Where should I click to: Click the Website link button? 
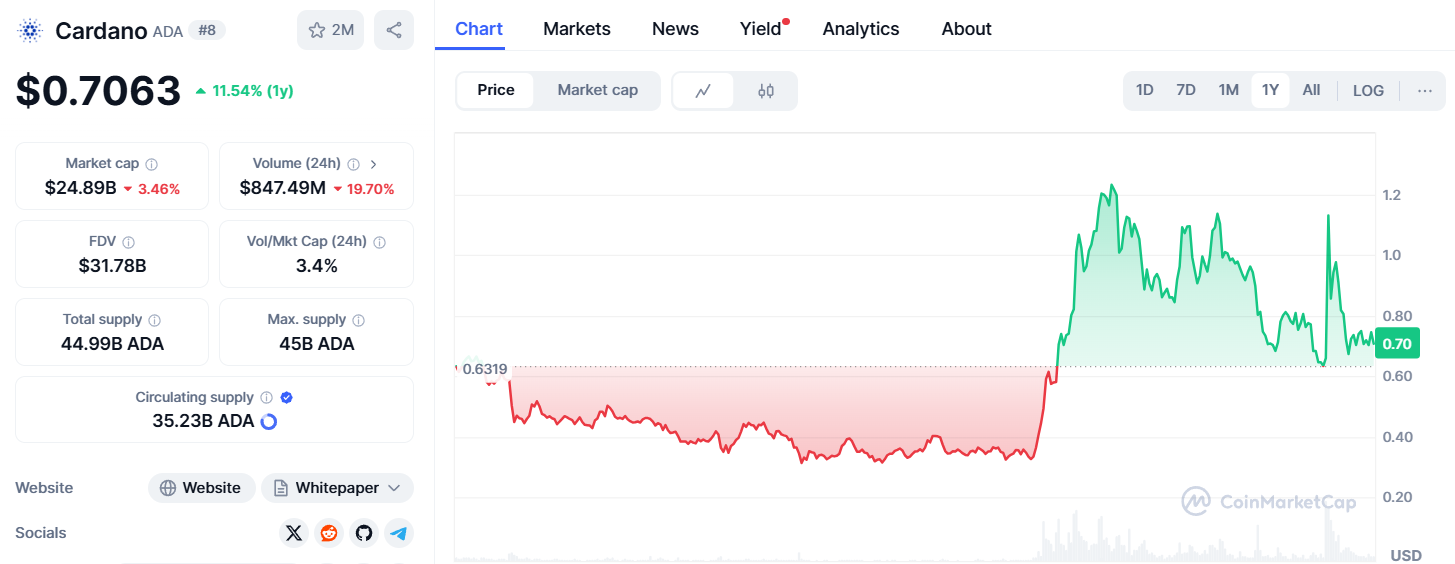202,488
